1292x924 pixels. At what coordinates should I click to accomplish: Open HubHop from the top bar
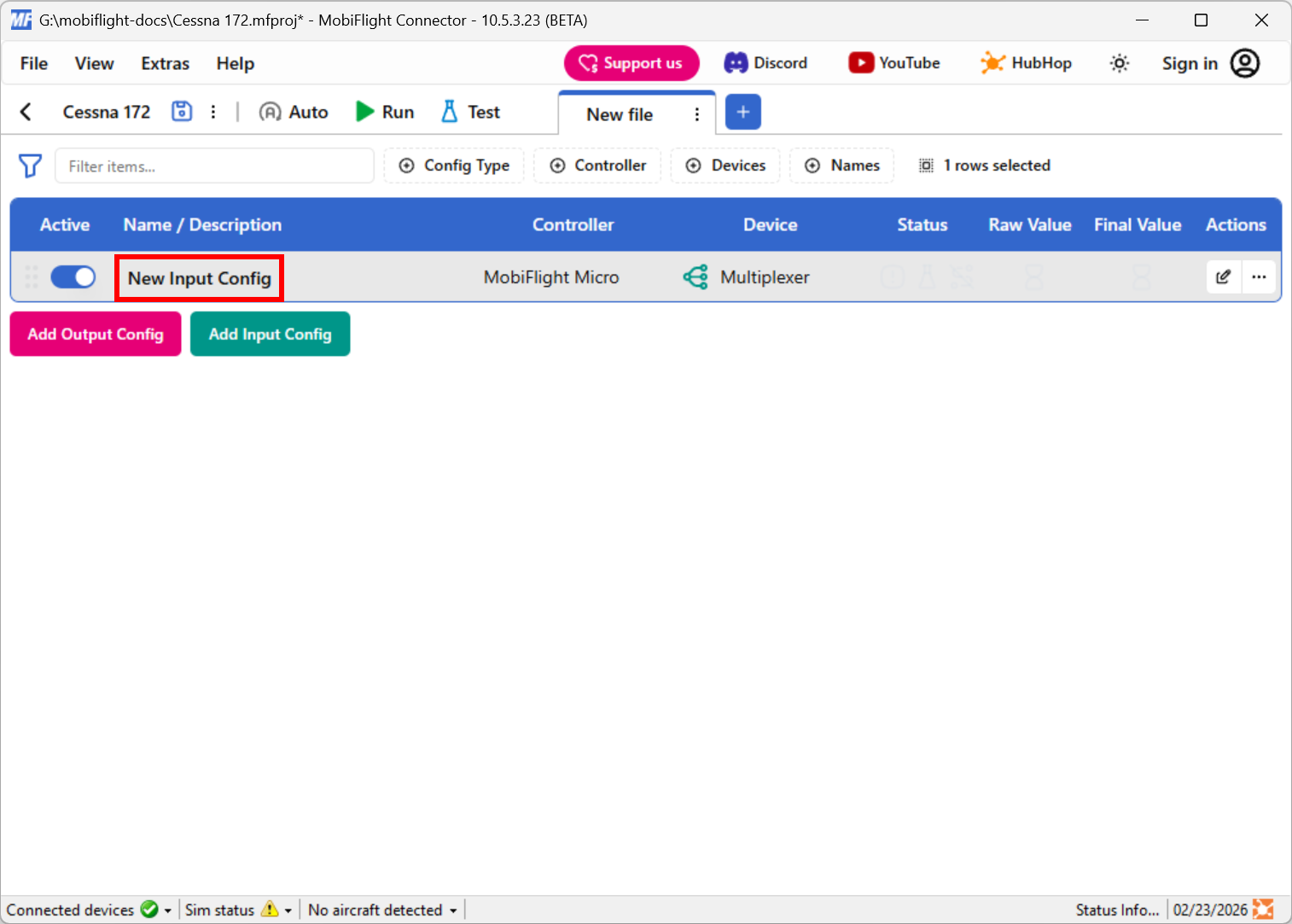(1025, 62)
